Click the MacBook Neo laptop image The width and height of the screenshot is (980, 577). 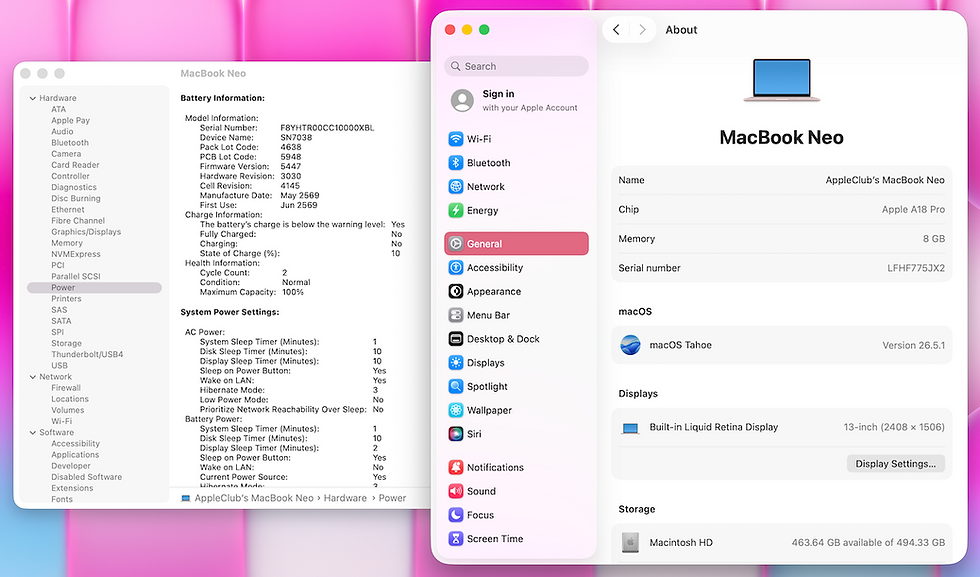781,80
